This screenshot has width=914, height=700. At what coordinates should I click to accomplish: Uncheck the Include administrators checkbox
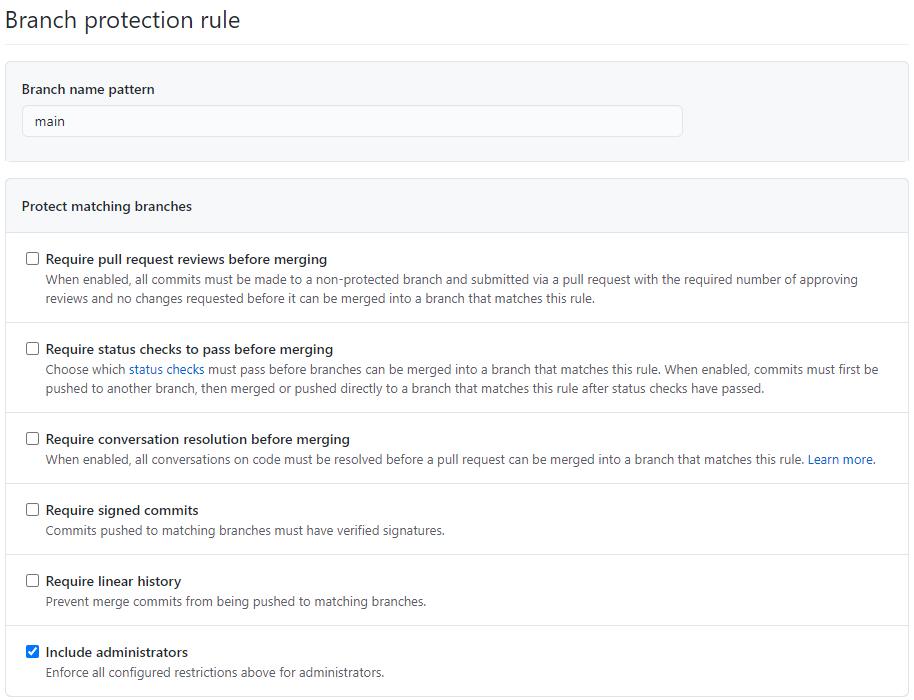(33, 652)
